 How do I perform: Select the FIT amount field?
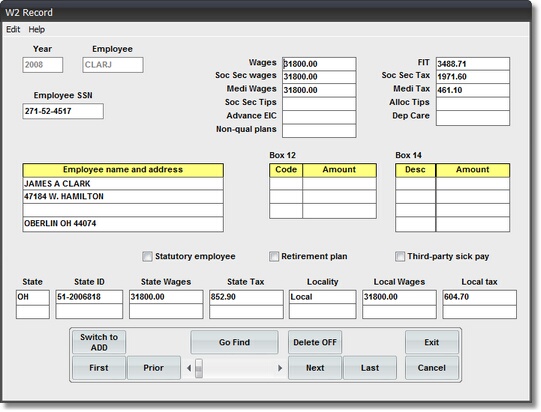coord(473,64)
